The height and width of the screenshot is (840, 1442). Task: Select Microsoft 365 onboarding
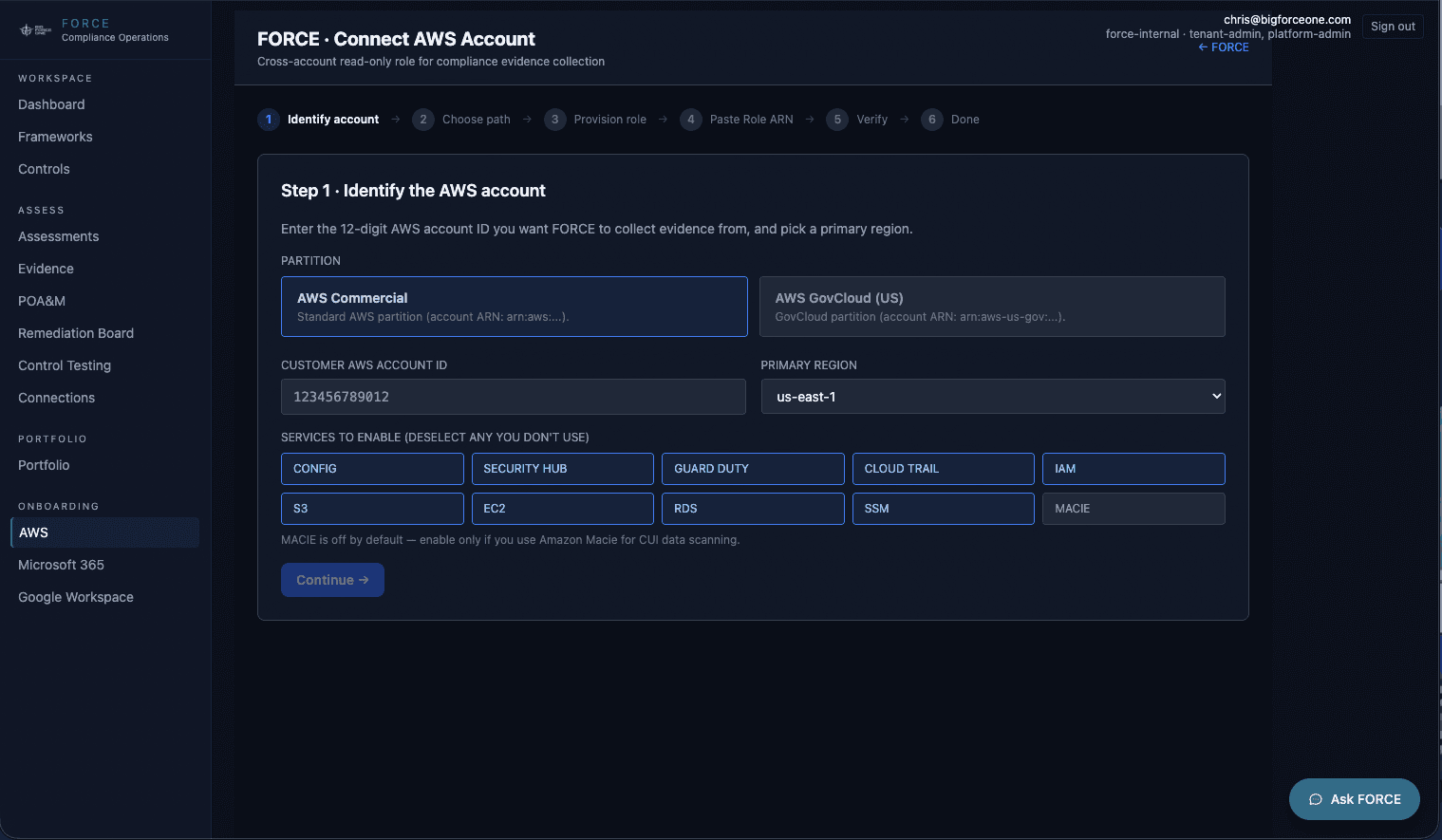click(61, 565)
